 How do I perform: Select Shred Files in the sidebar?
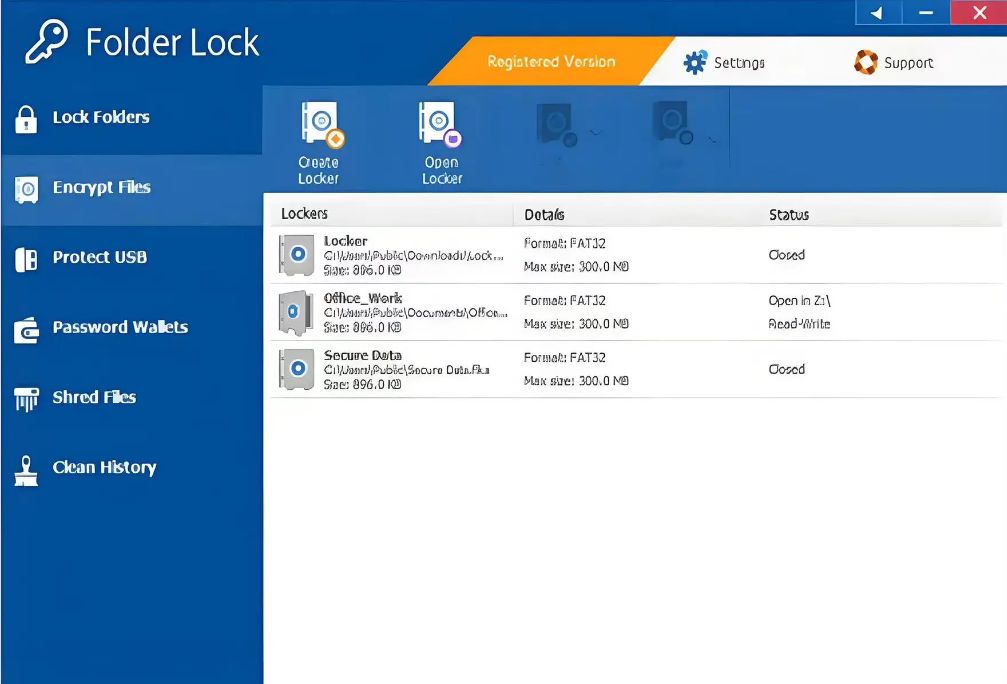[x=131, y=398]
